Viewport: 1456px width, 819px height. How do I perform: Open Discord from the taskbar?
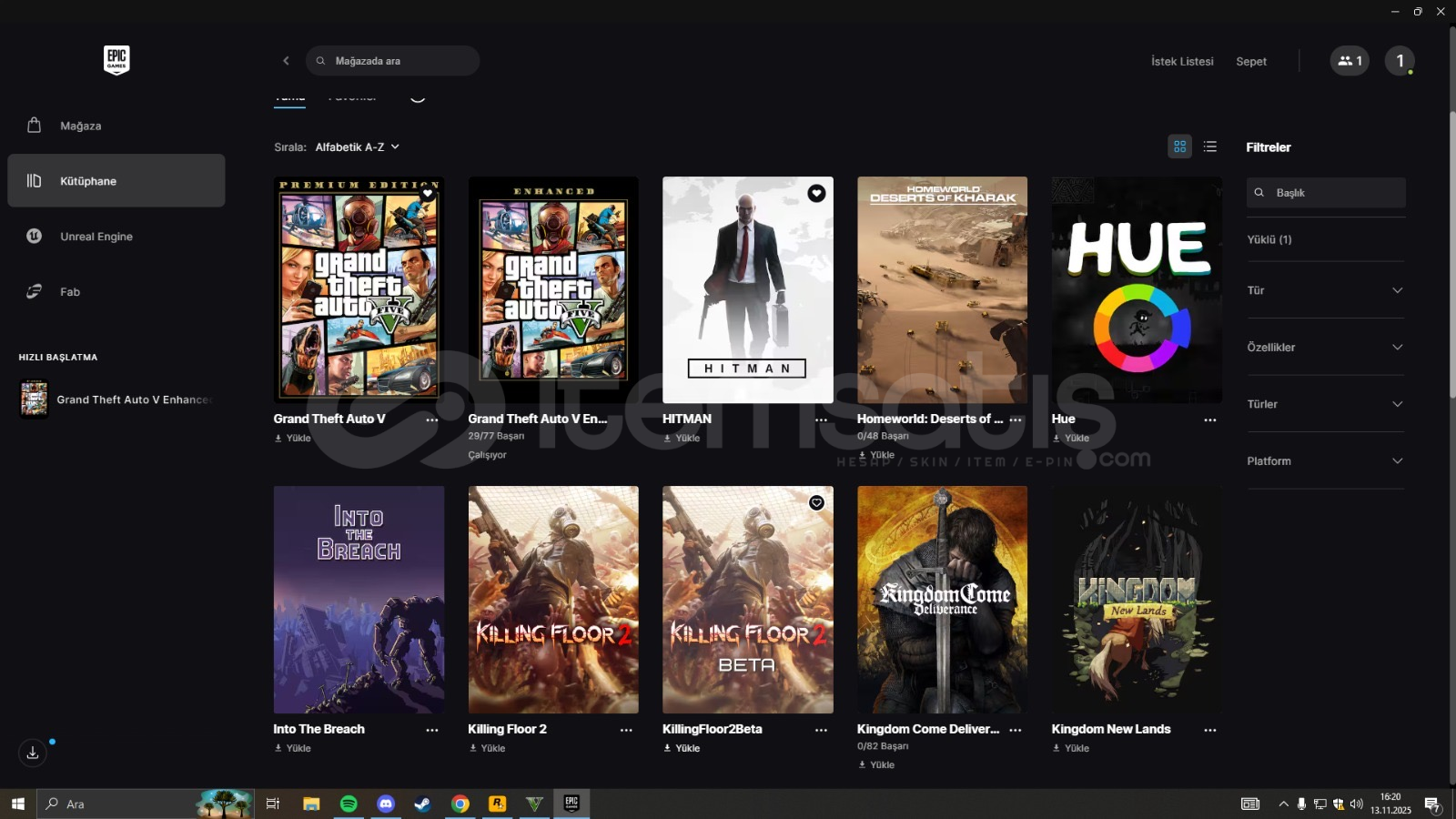pyautogui.click(x=386, y=804)
